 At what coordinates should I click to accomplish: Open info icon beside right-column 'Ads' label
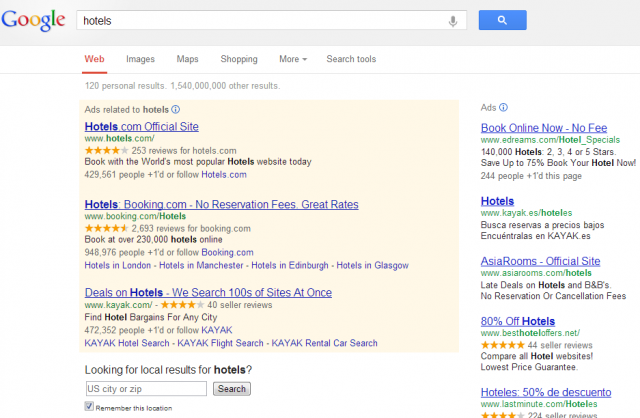(504, 107)
